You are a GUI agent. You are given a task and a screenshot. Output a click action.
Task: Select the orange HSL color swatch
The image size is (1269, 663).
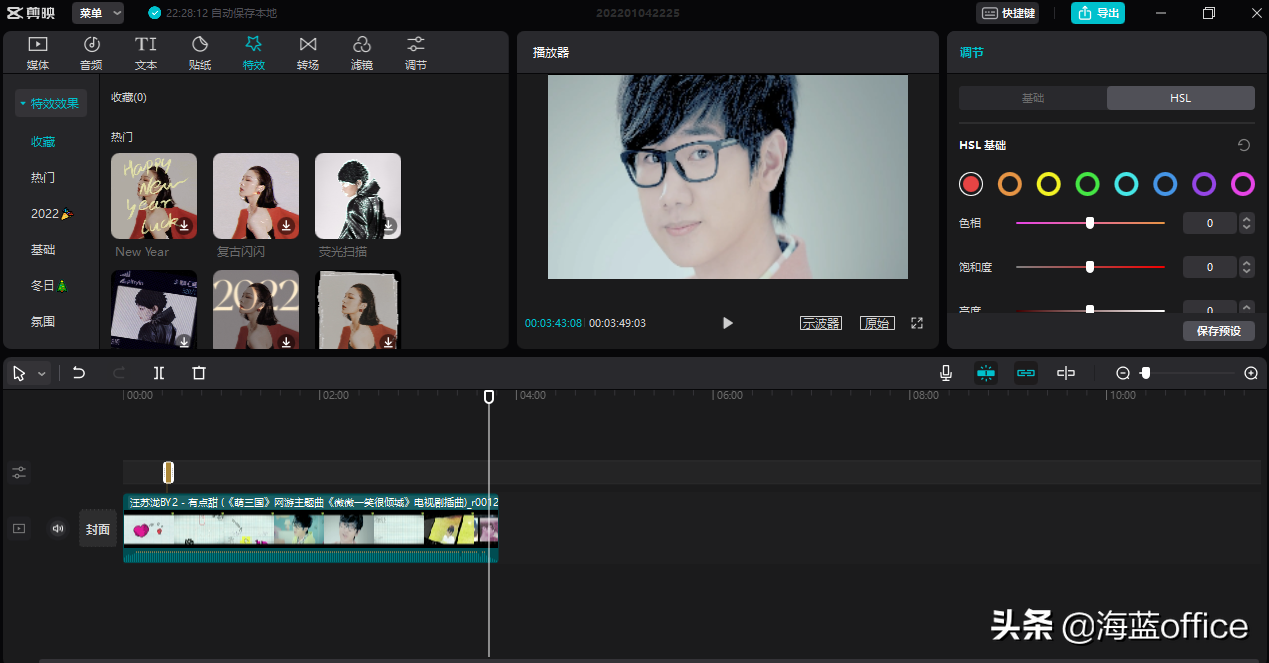point(1010,184)
